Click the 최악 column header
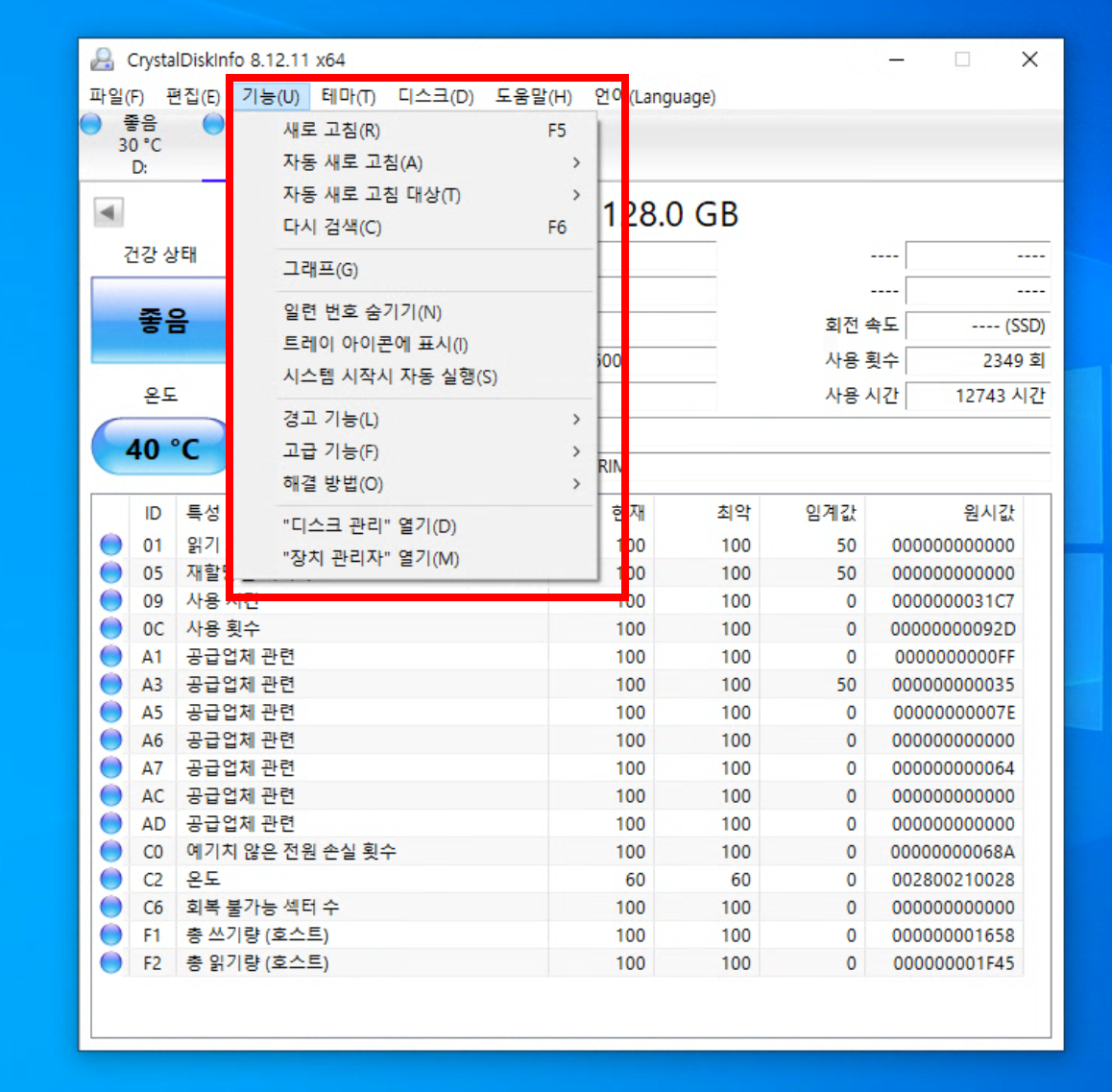The width and height of the screenshot is (1112, 1092). click(707, 512)
